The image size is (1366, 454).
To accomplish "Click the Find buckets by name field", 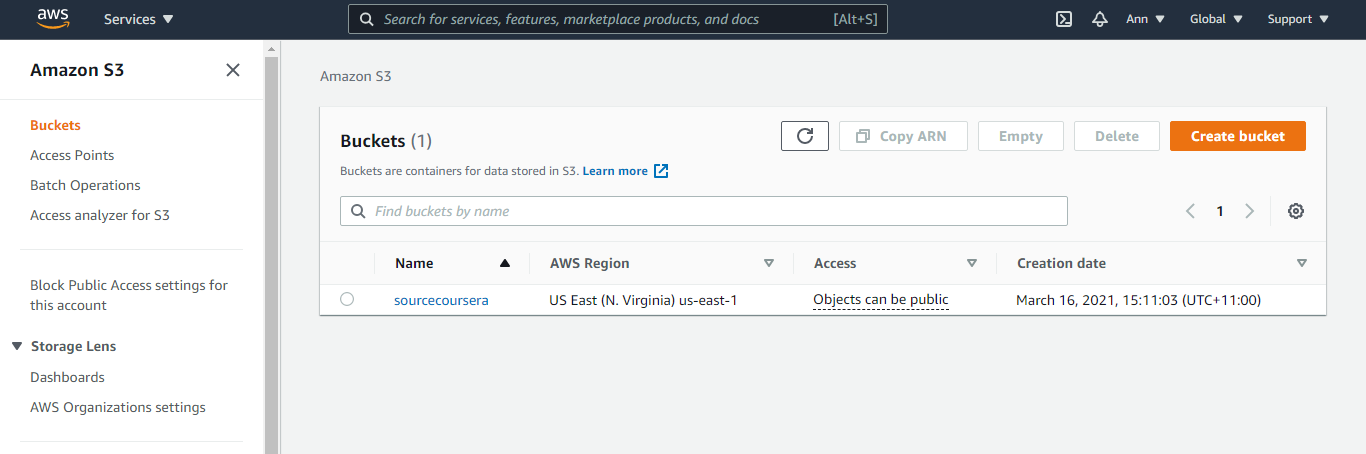I will pyautogui.click(x=704, y=211).
